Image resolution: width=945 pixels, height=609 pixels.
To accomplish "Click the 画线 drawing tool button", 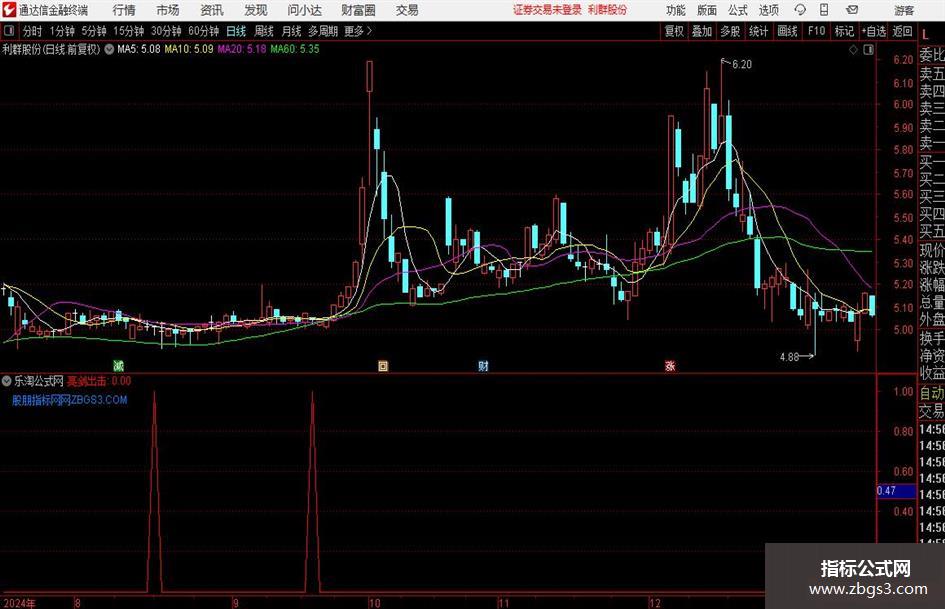I will pos(787,31).
